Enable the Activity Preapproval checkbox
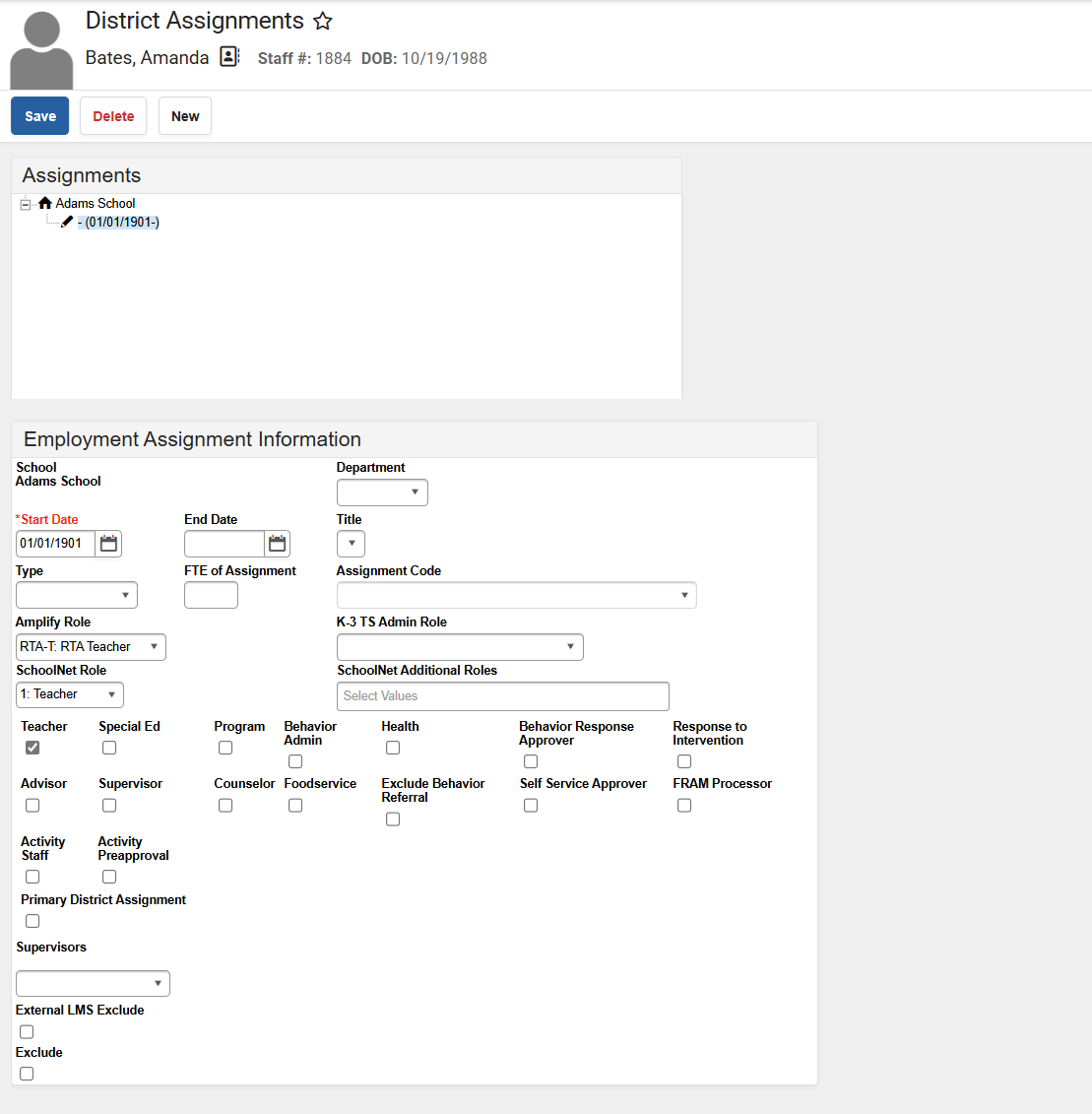The width and height of the screenshot is (1092, 1114). 109,878
